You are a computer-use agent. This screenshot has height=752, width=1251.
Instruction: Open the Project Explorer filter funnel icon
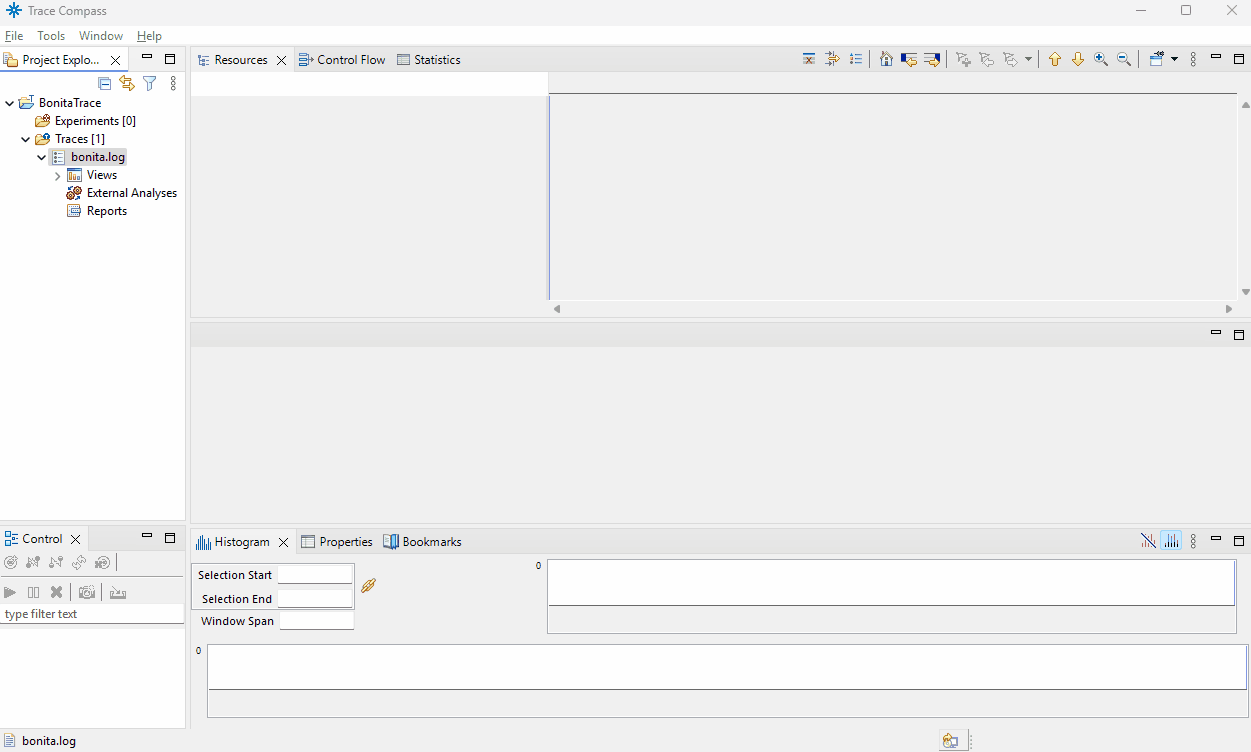coord(150,84)
